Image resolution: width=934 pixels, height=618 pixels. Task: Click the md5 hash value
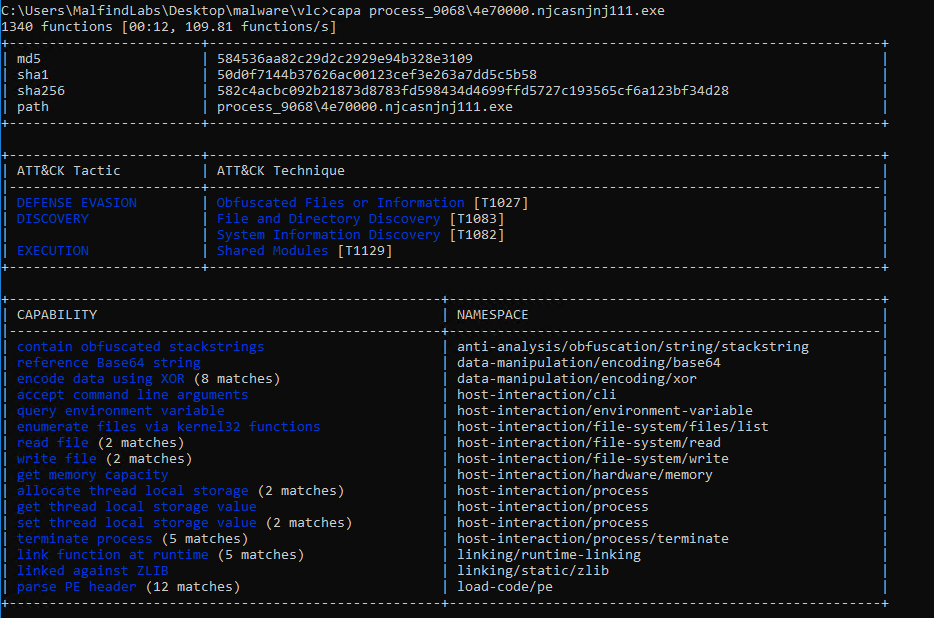pyautogui.click(x=345, y=59)
